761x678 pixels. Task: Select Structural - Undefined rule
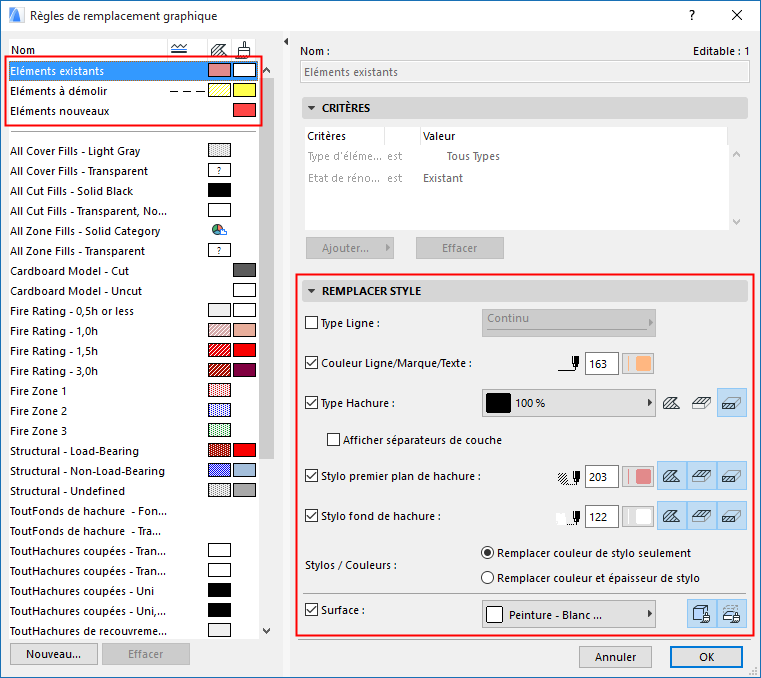tap(132, 491)
